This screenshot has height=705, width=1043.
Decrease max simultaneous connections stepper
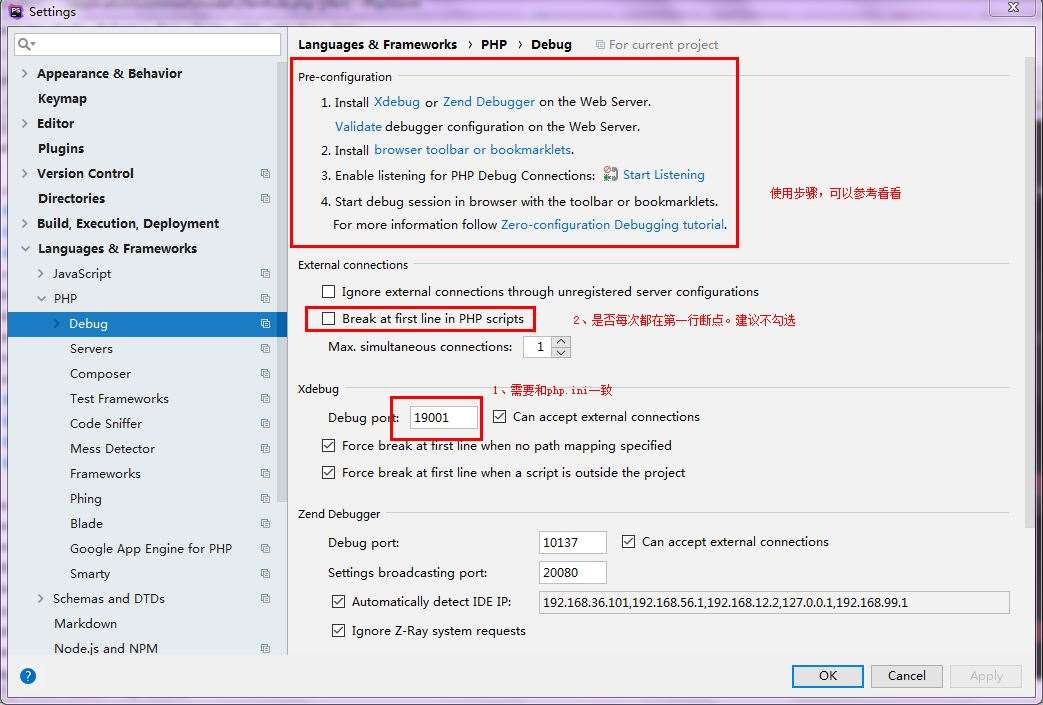coord(561,352)
